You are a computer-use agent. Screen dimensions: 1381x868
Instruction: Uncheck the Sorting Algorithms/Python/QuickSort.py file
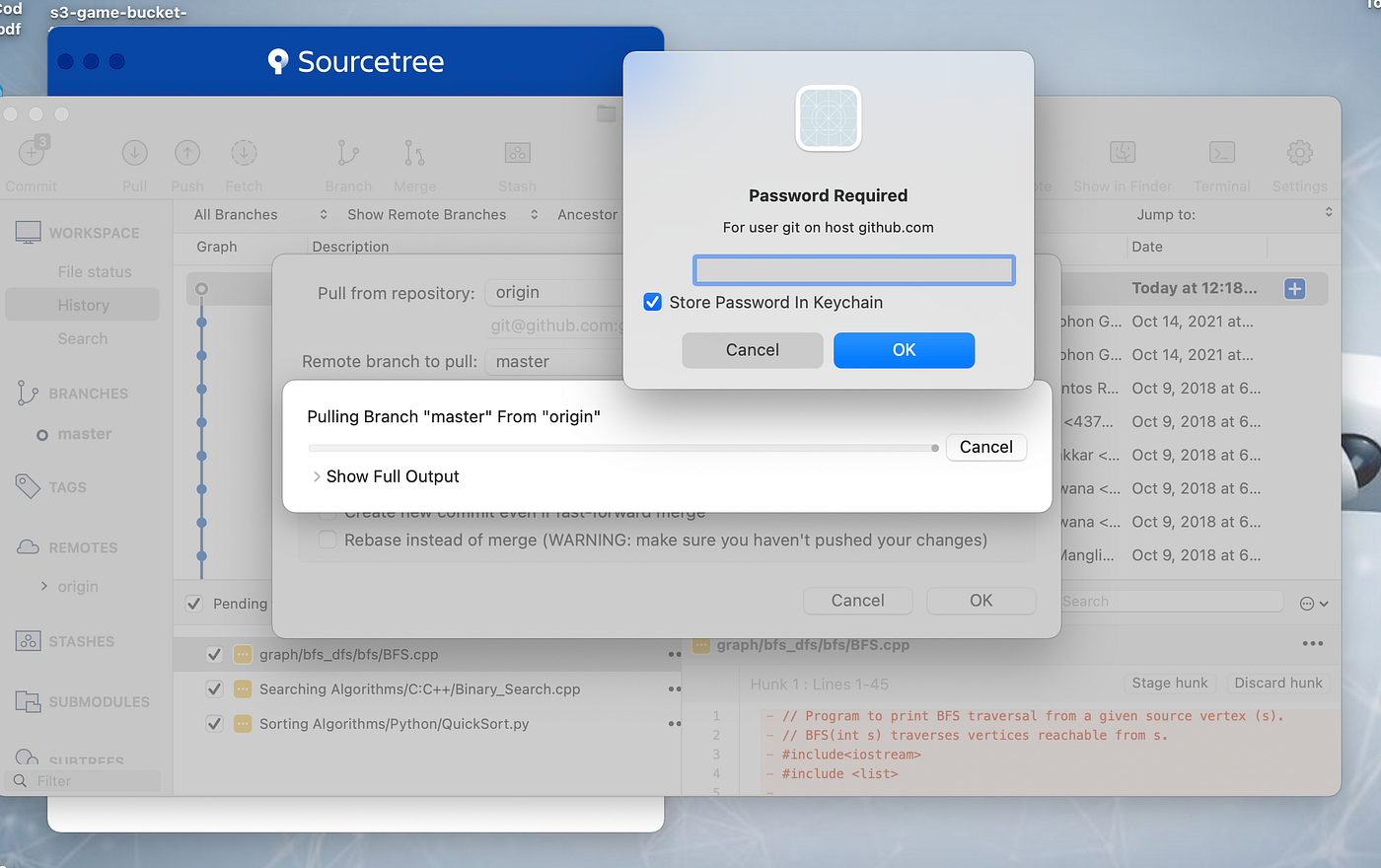214,723
